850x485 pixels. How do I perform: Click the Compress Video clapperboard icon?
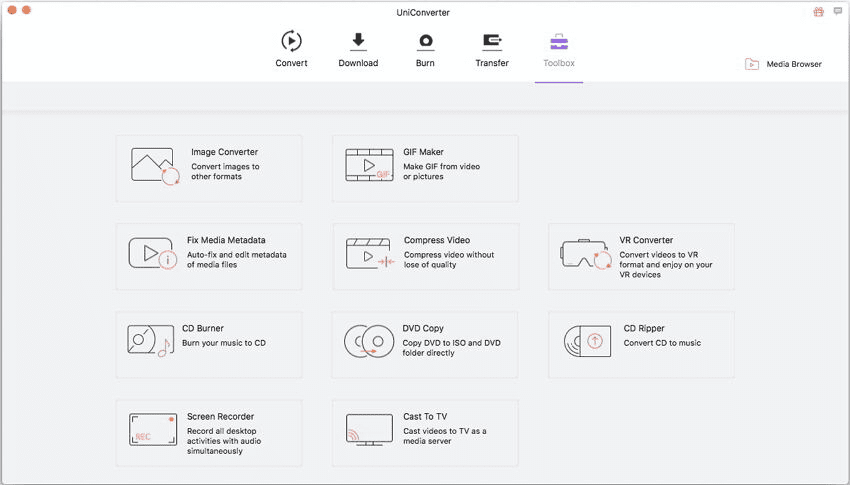[x=369, y=254]
